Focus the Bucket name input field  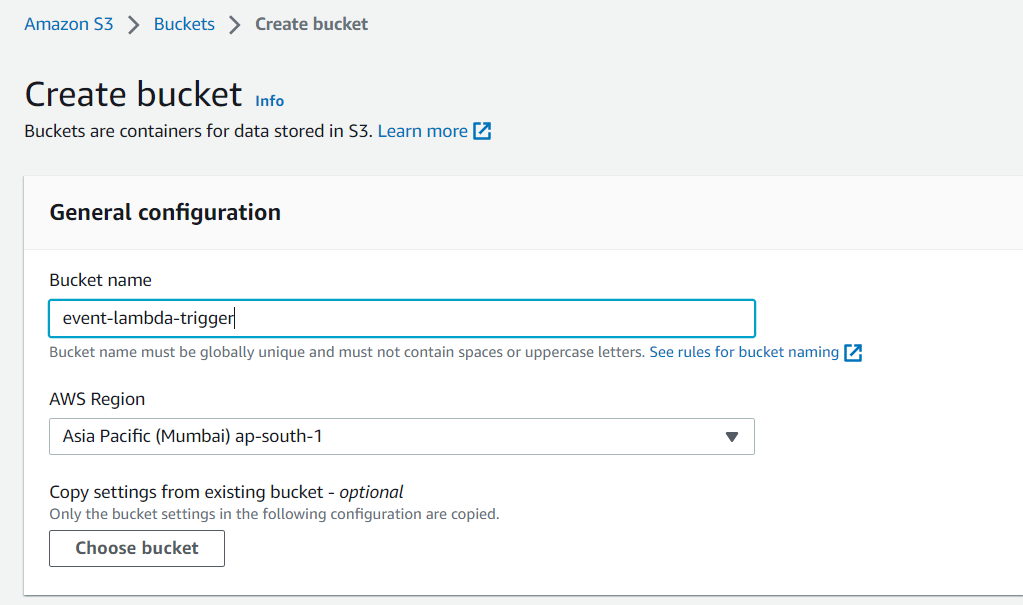[x=402, y=318]
